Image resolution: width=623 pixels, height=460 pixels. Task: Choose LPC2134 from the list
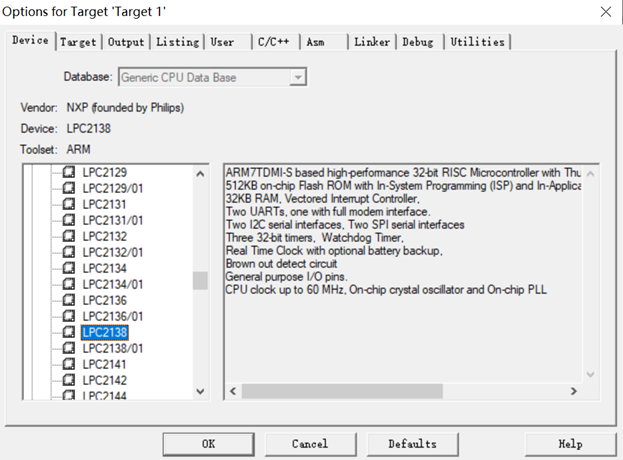(104, 268)
